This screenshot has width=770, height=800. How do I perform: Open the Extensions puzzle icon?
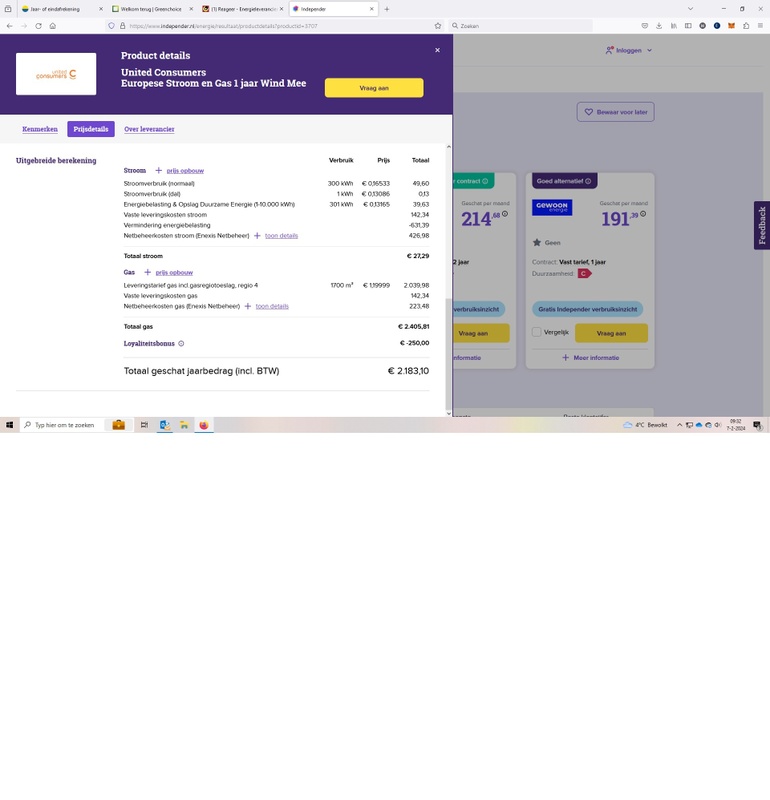(746, 26)
